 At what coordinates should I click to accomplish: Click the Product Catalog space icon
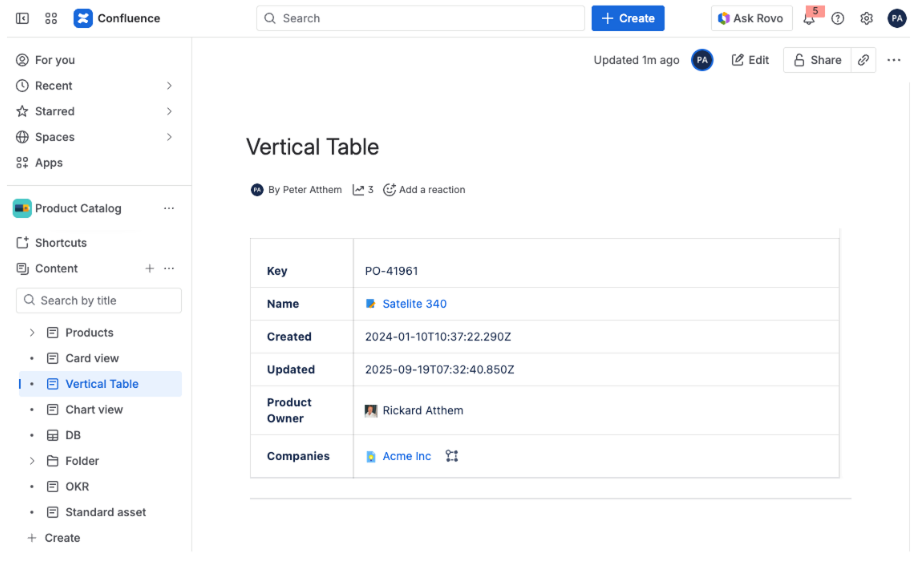(x=22, y=208)
